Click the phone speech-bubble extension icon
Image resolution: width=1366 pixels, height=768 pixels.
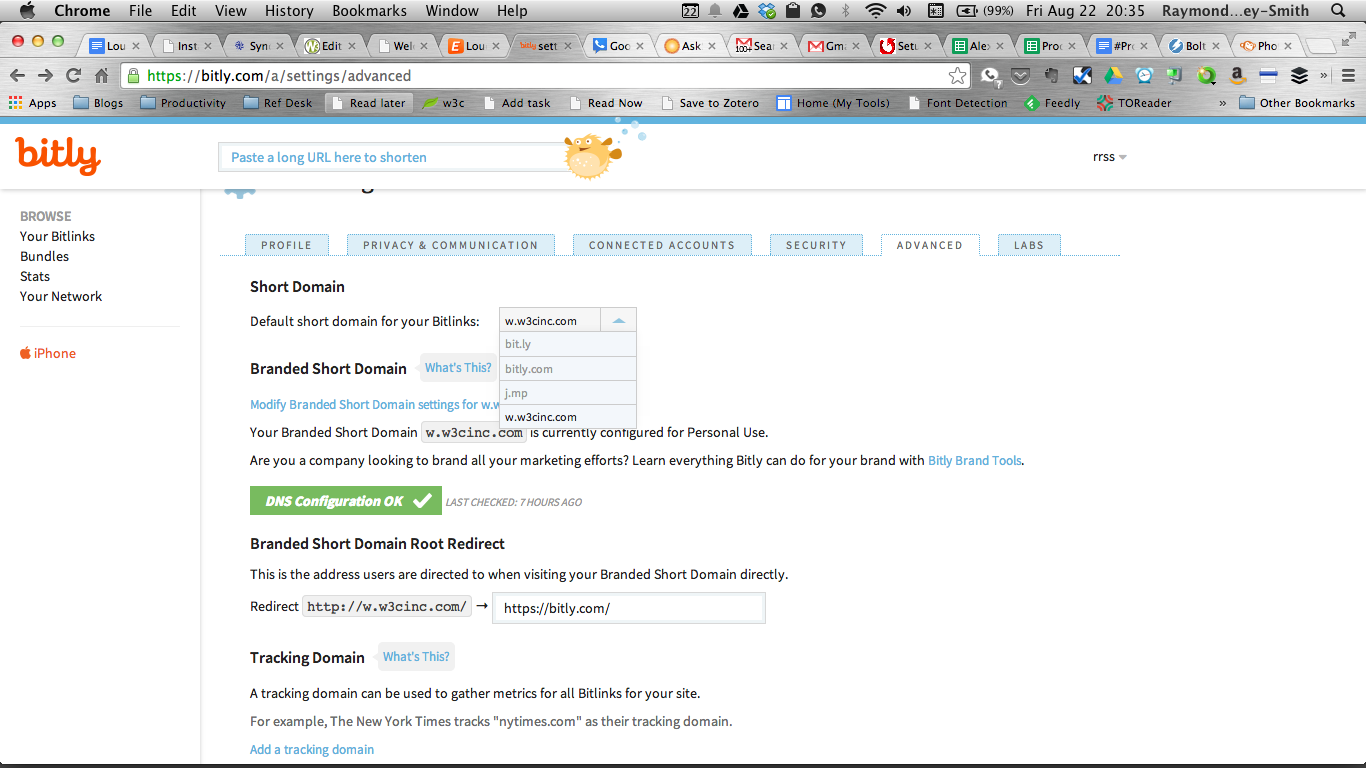(x=989, y=75)
